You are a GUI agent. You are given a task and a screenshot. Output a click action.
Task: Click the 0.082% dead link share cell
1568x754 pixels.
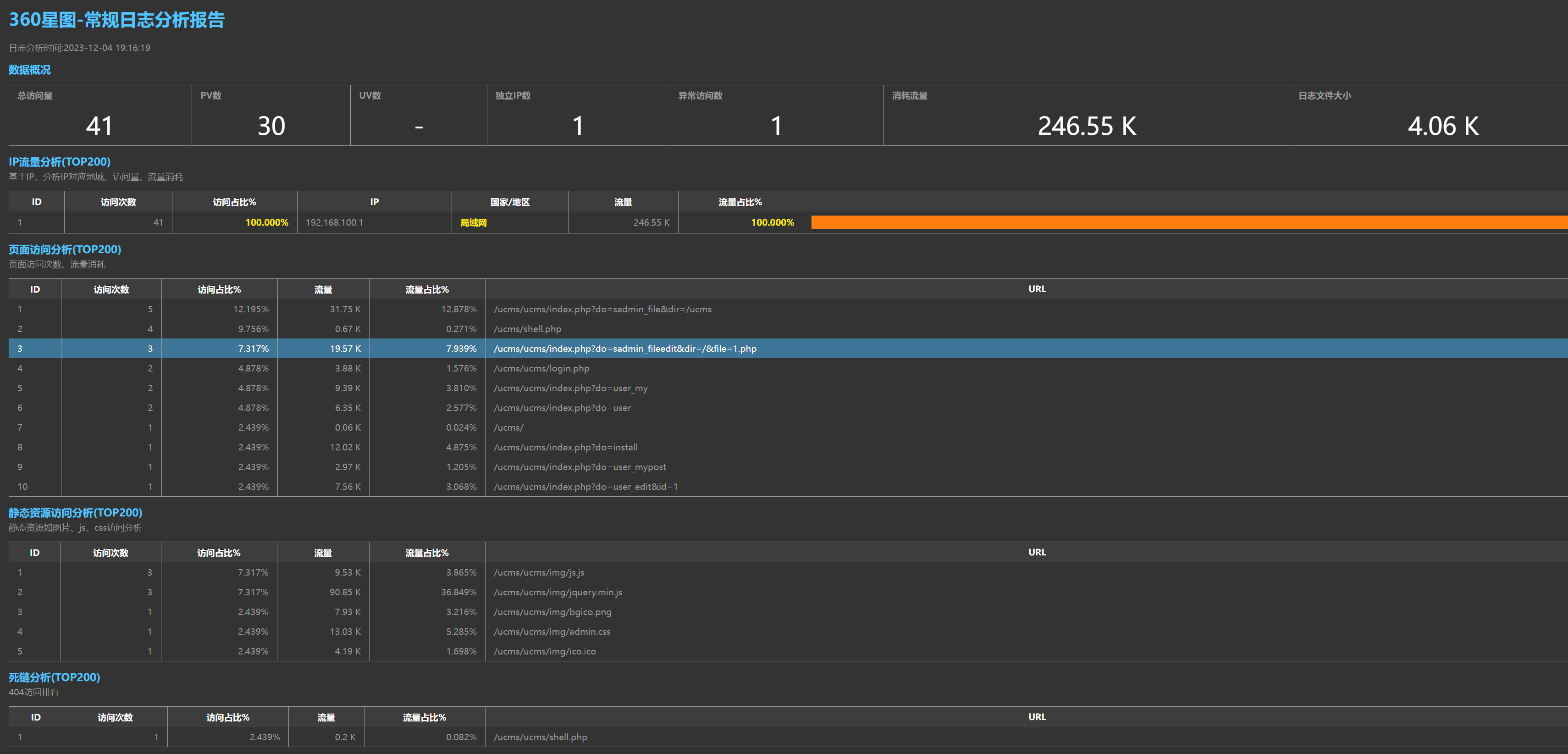[461, 737]
